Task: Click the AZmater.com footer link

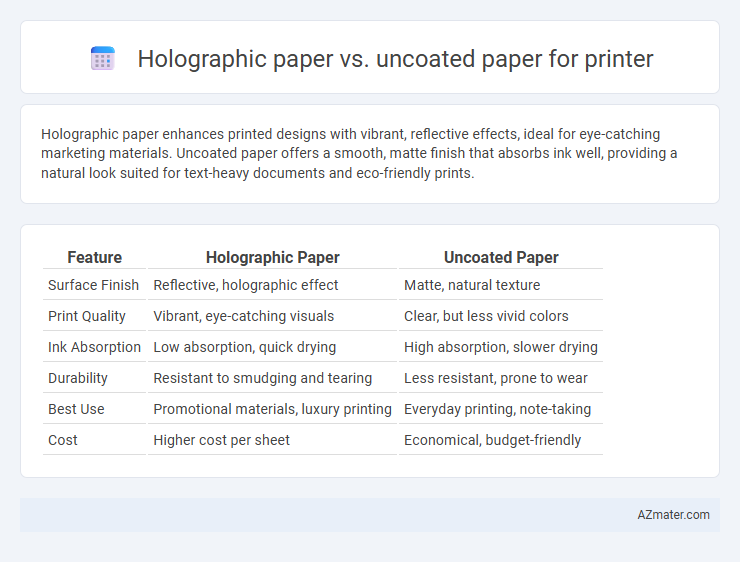Action: (x=673, y=514)
